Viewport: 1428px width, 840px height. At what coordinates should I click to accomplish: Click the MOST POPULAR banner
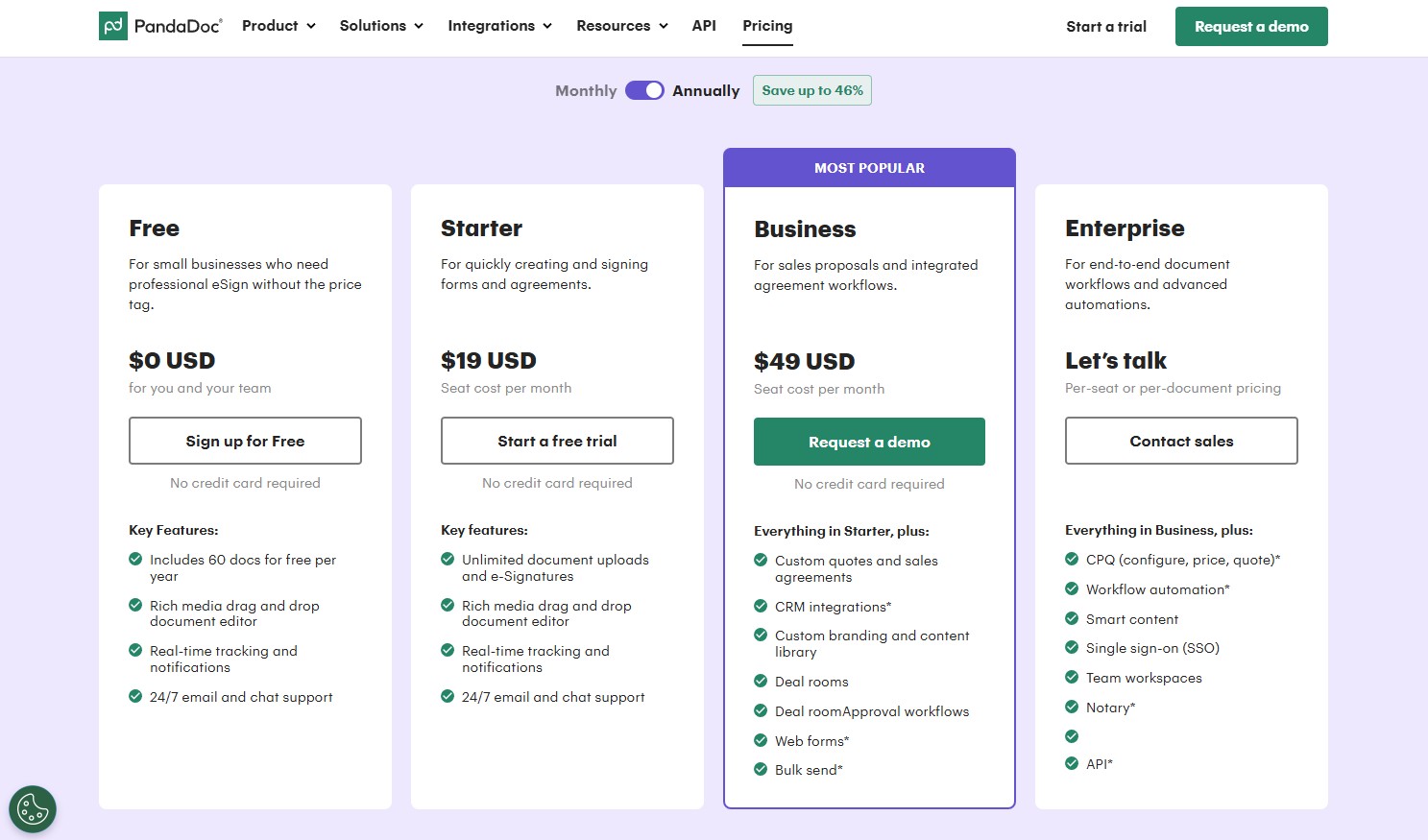[x=869, y=168]
